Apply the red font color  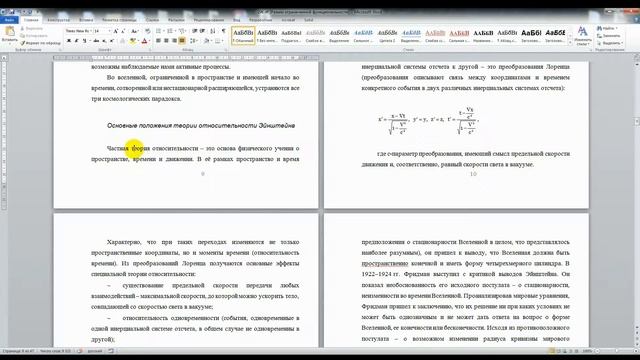144,41
